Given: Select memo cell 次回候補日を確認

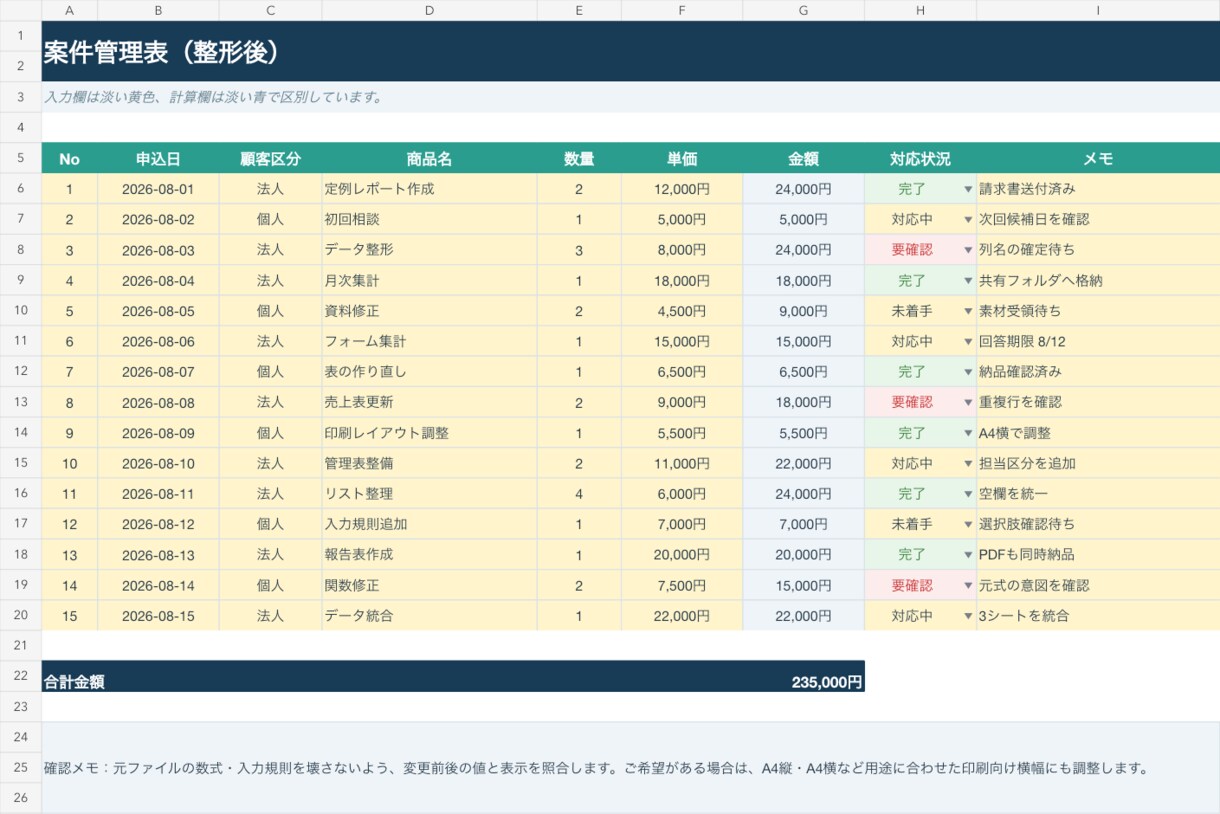Looking at the screenshot, I should [1098, 219].
